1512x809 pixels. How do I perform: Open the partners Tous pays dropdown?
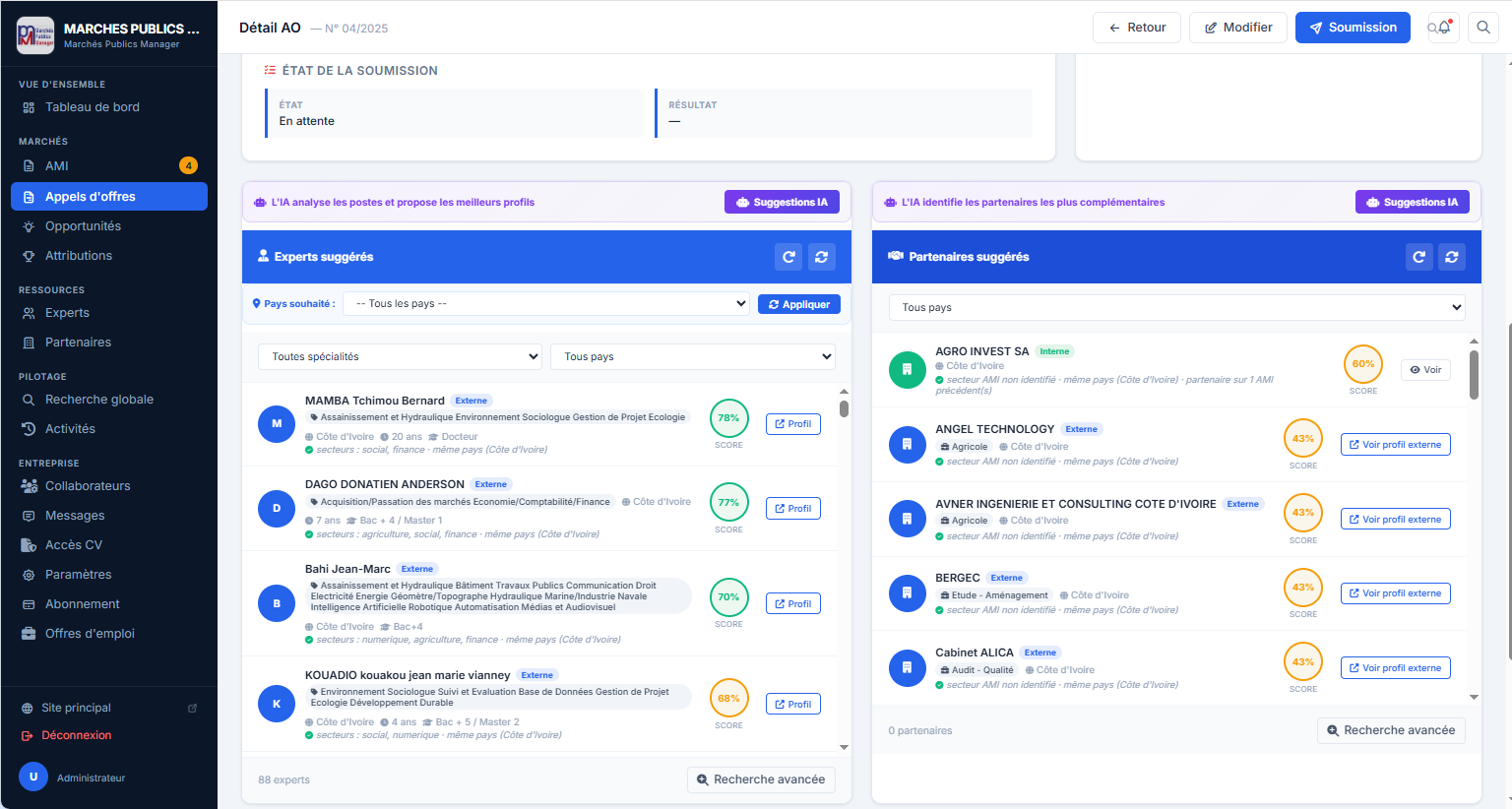pyautogui.click(x=1176, y=307)
